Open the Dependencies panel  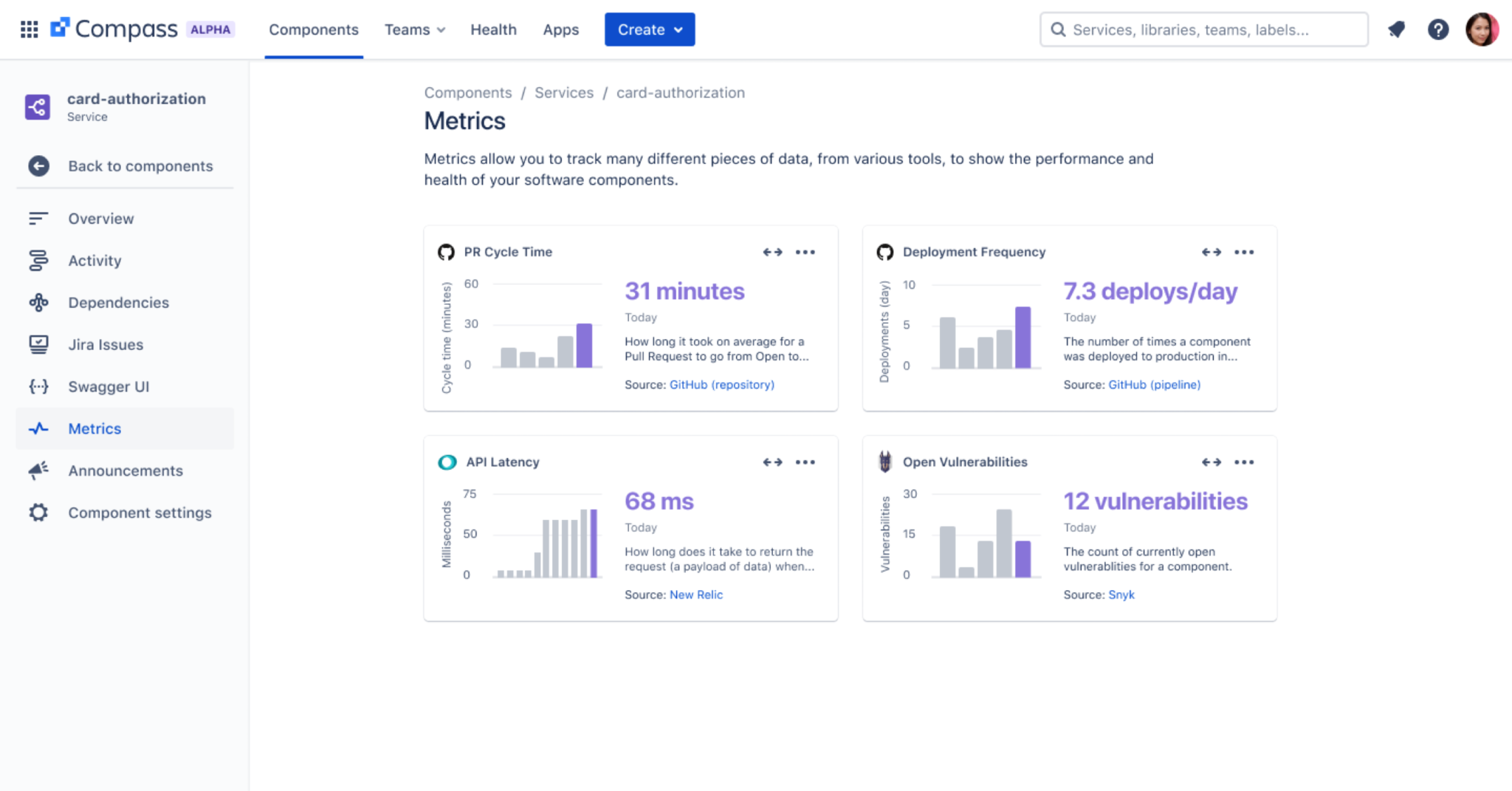[x=118, y=302]
